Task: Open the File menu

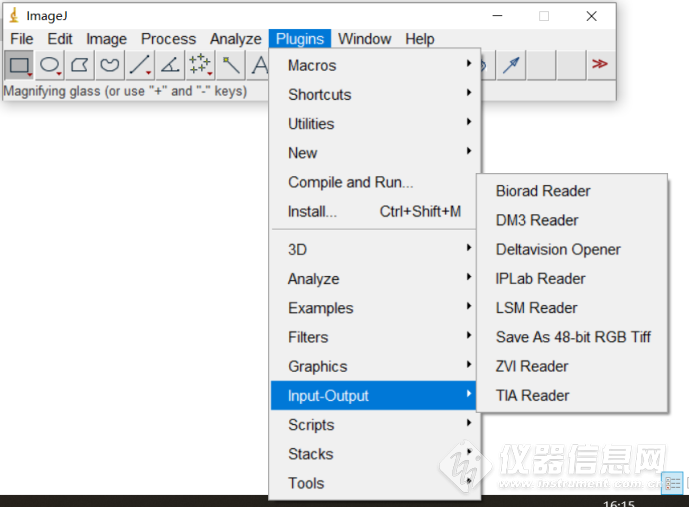Action: tap(22, 39)
